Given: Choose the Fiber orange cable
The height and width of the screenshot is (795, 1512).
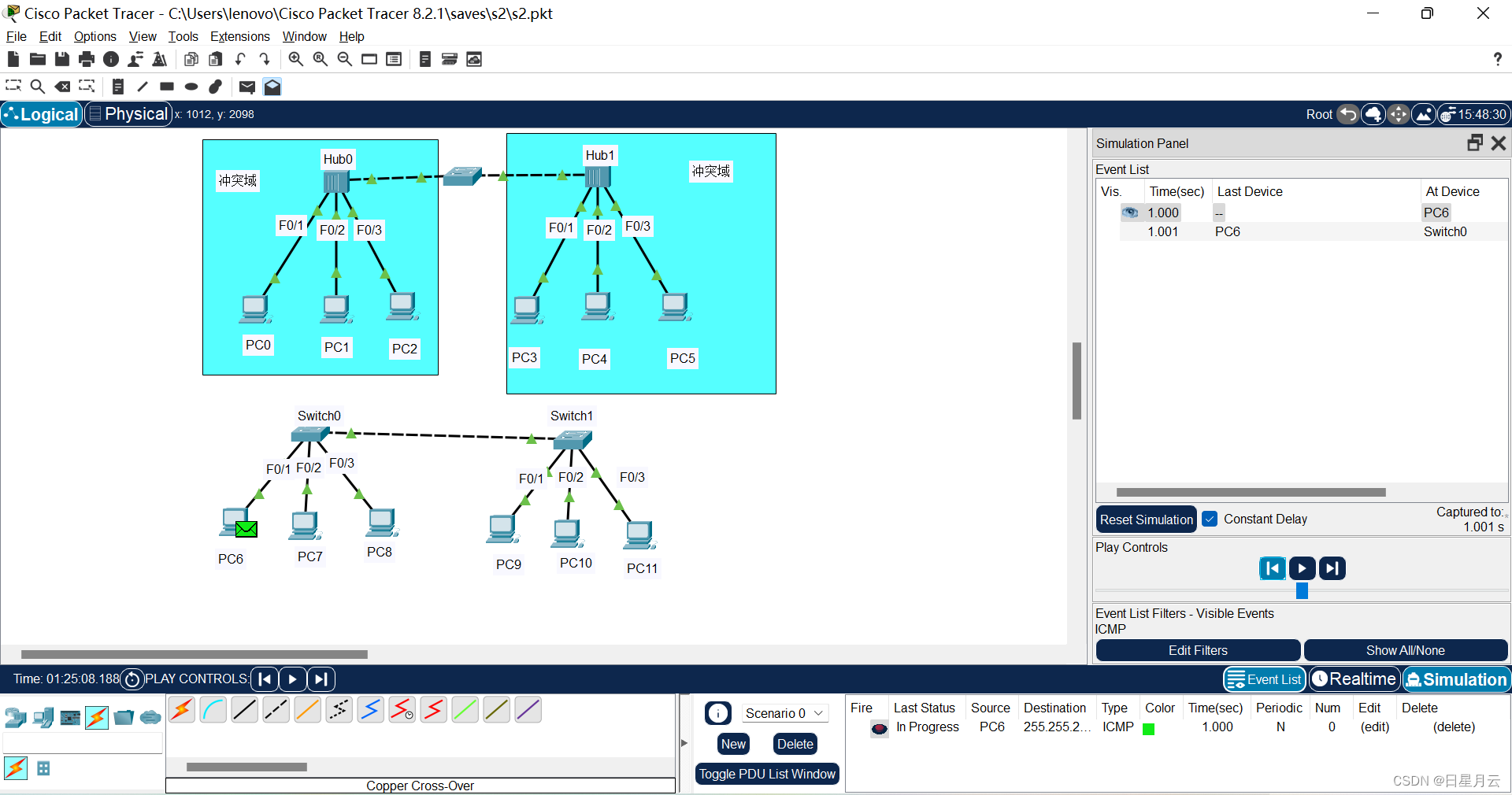Looking at the screenshot, I should point(308,710).
